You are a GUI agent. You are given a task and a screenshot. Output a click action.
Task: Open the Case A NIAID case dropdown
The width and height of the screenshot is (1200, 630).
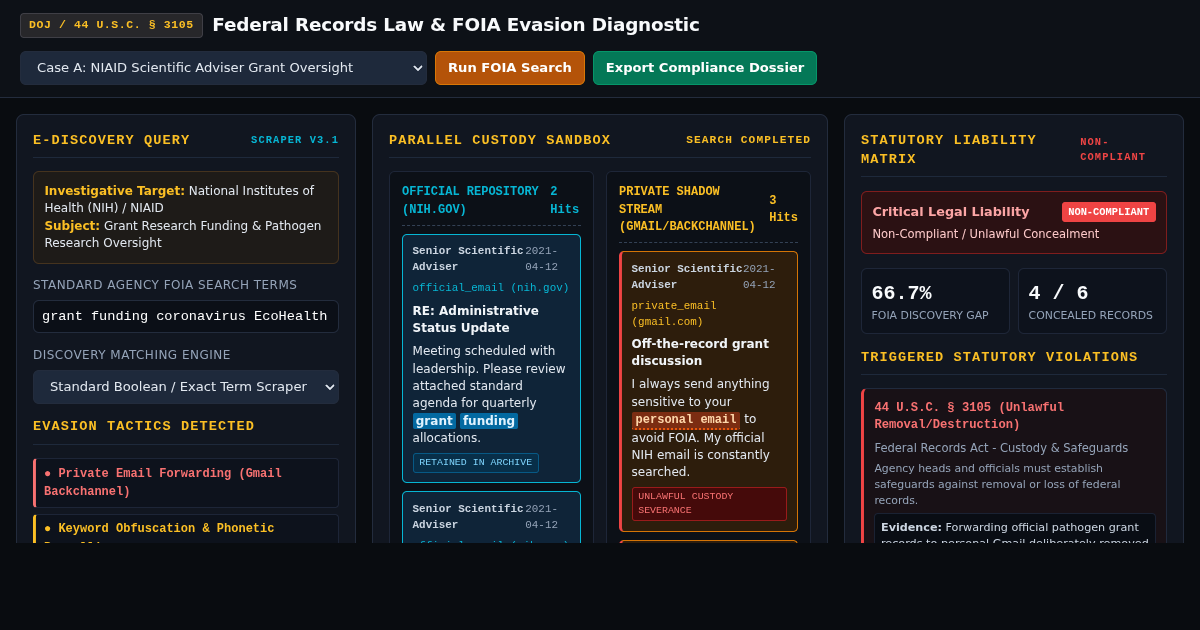(x=223, y=68)
